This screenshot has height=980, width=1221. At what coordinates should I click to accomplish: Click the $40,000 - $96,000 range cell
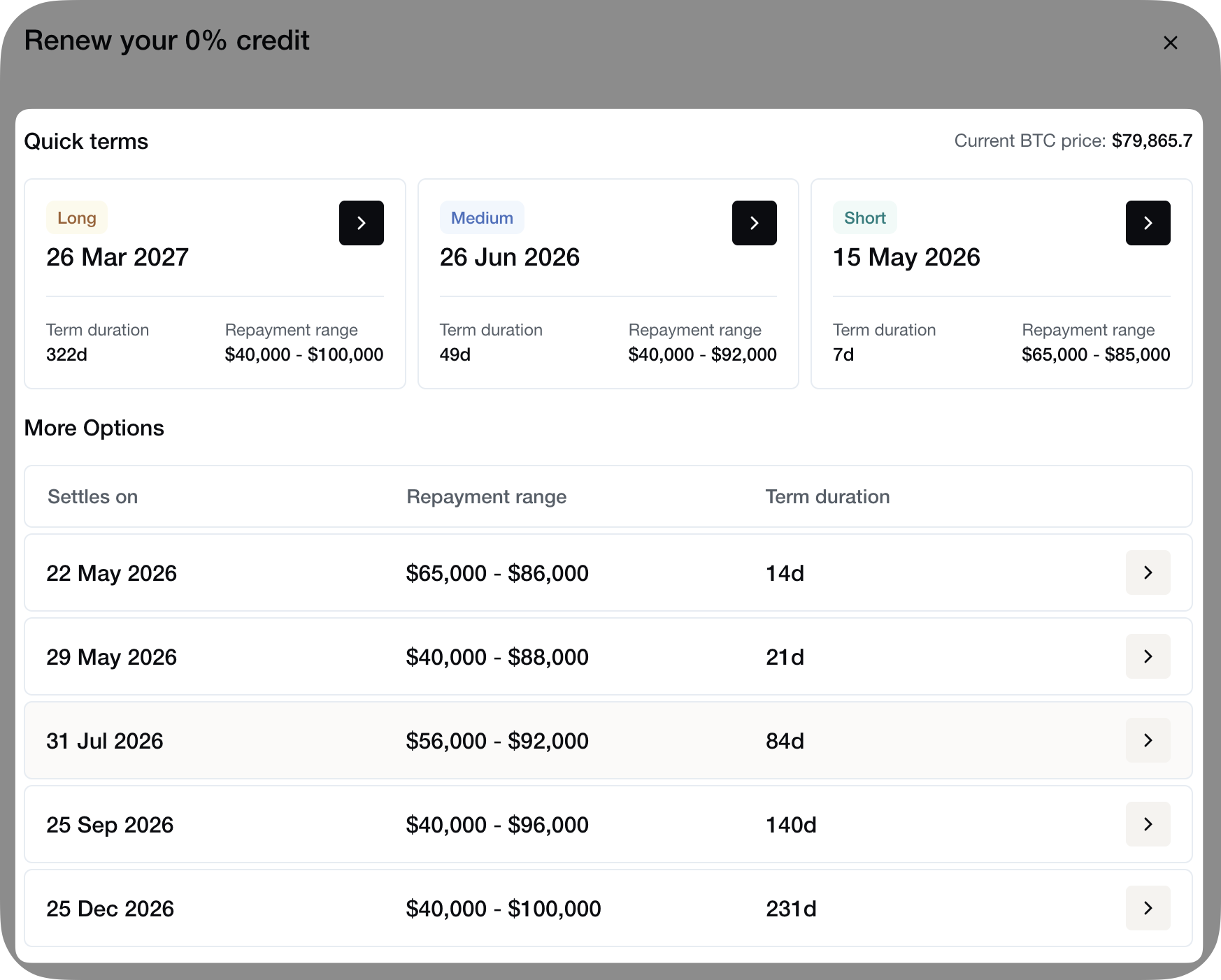tap(497, 825)
